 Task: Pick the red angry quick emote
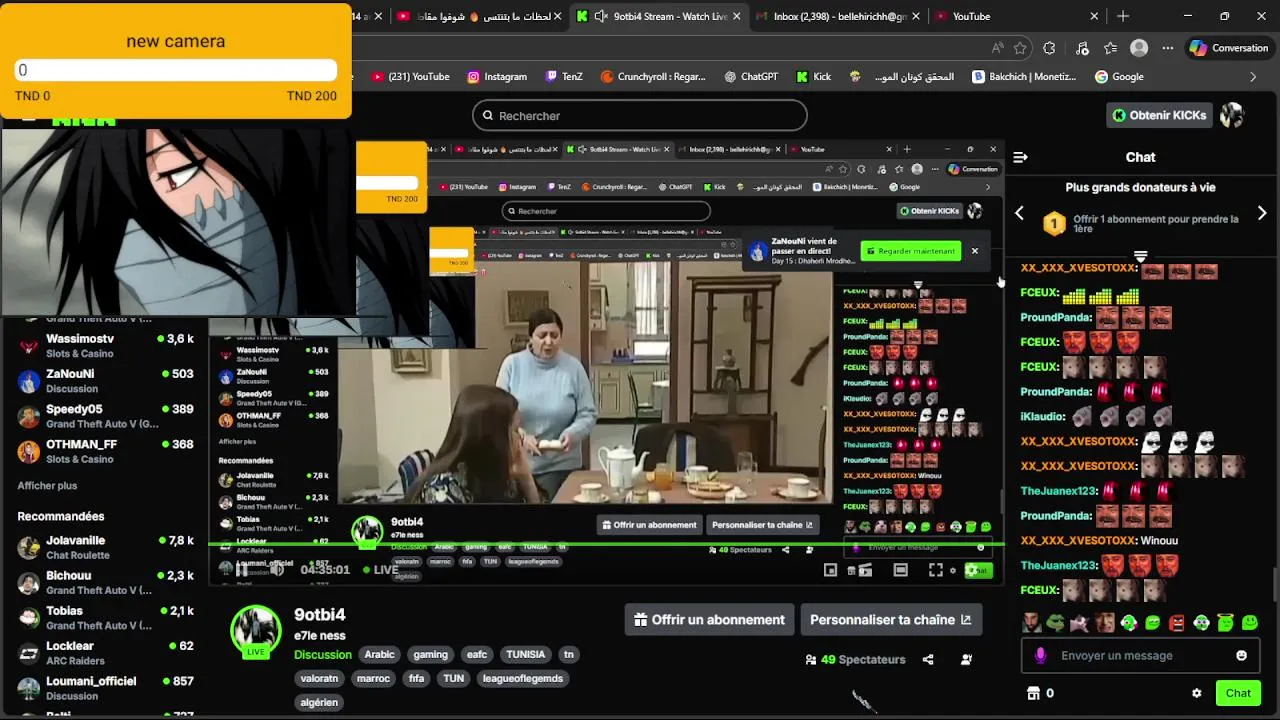(1177, 623)
